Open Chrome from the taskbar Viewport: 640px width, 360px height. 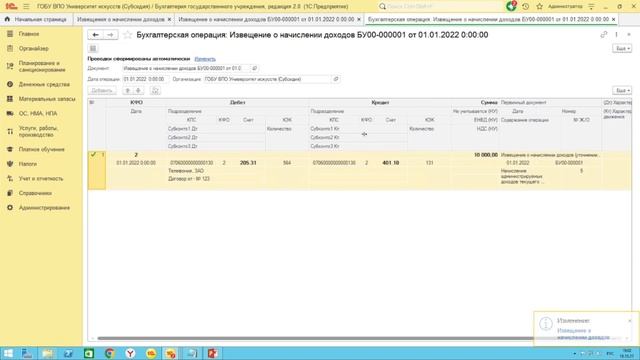point(109,353)
